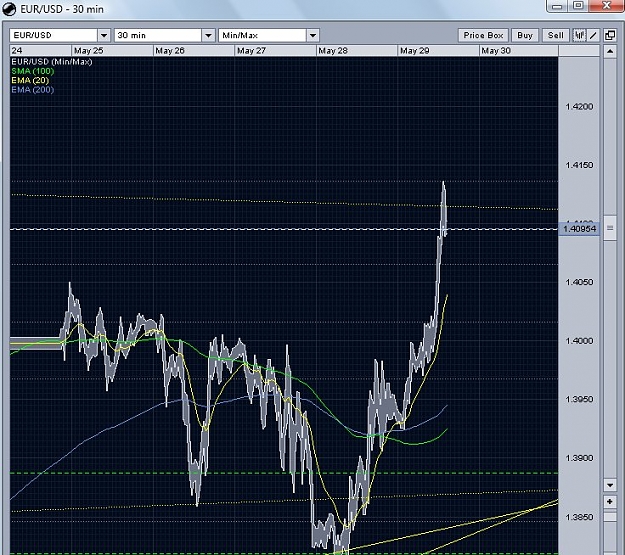
Task: Click the zoom slider handle below the plus button
Action: point(610,517)
